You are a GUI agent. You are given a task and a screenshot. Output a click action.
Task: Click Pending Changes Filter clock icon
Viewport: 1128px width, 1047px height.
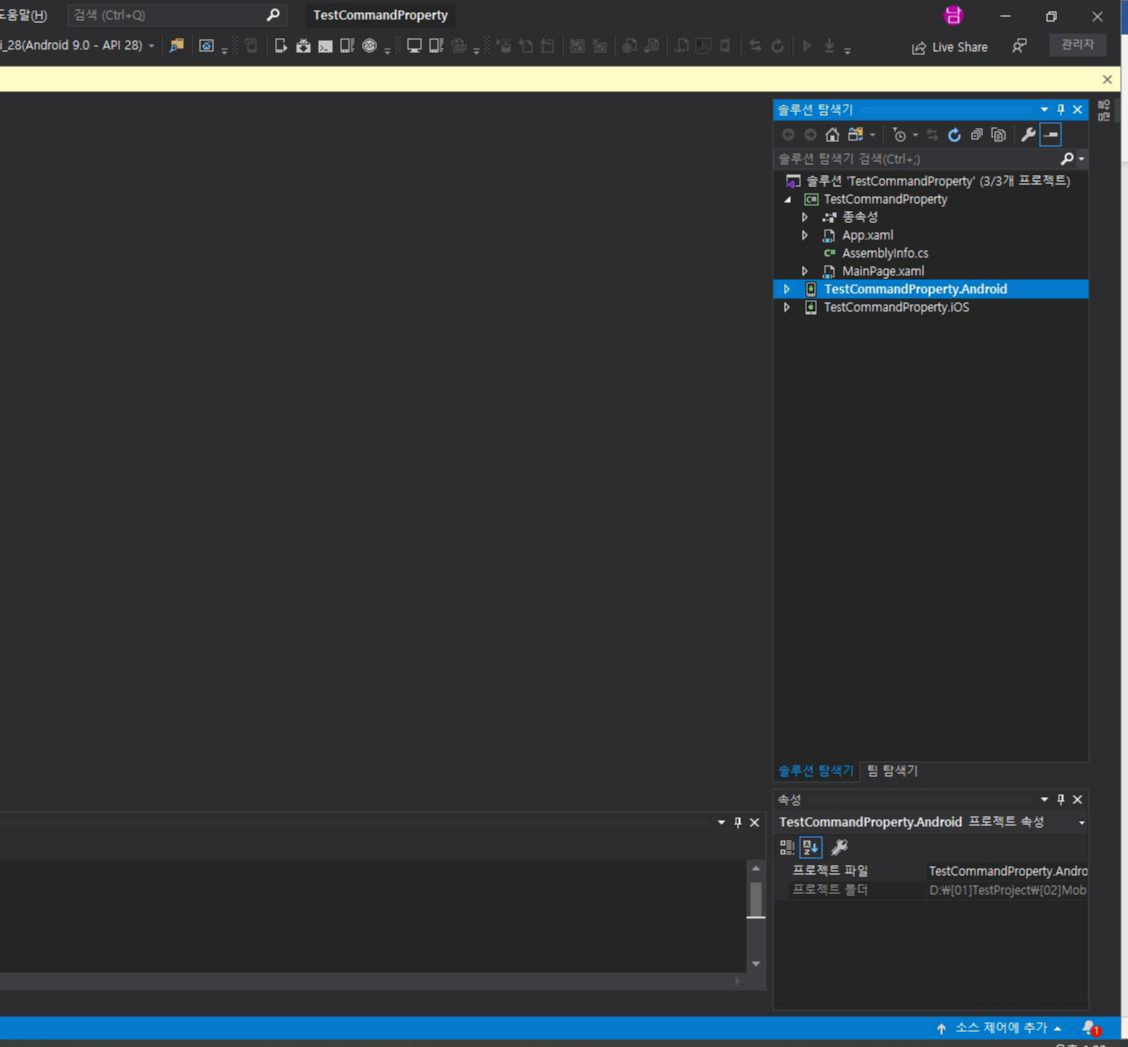click(x=899, y=135)
